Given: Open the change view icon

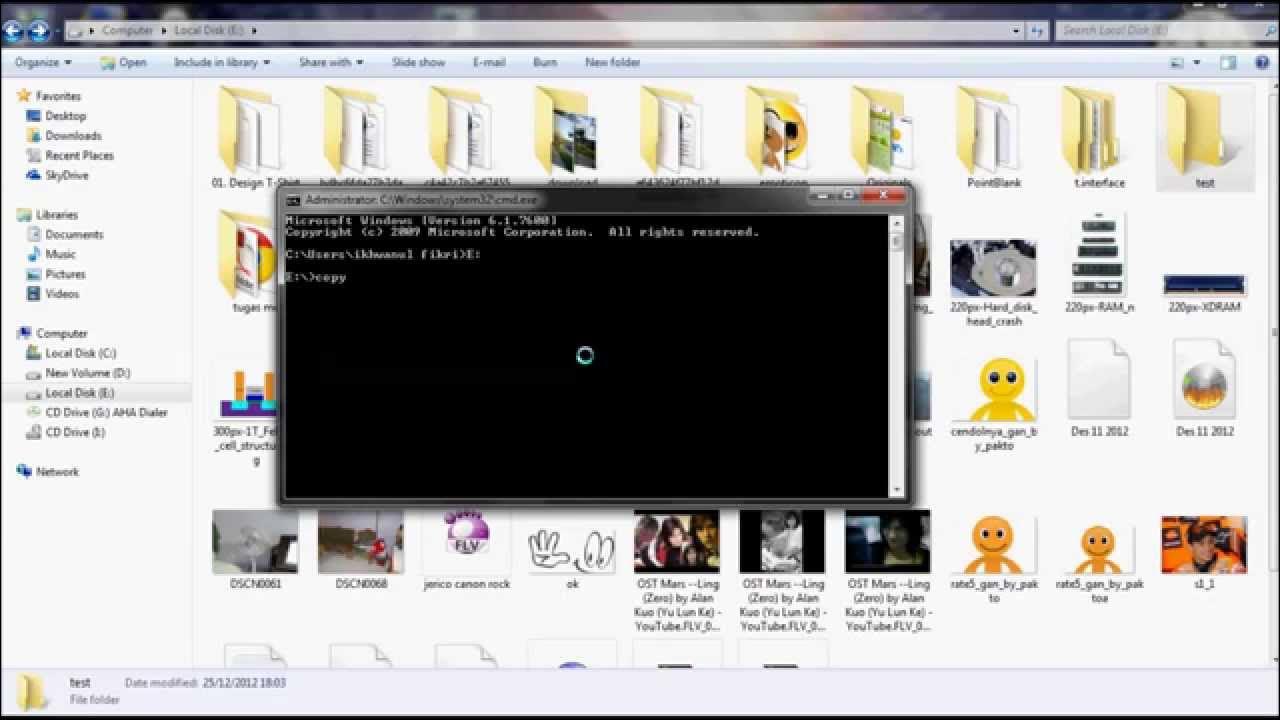Looking at the screenshot, I should pyautogui.click(x=1176, y=62).
